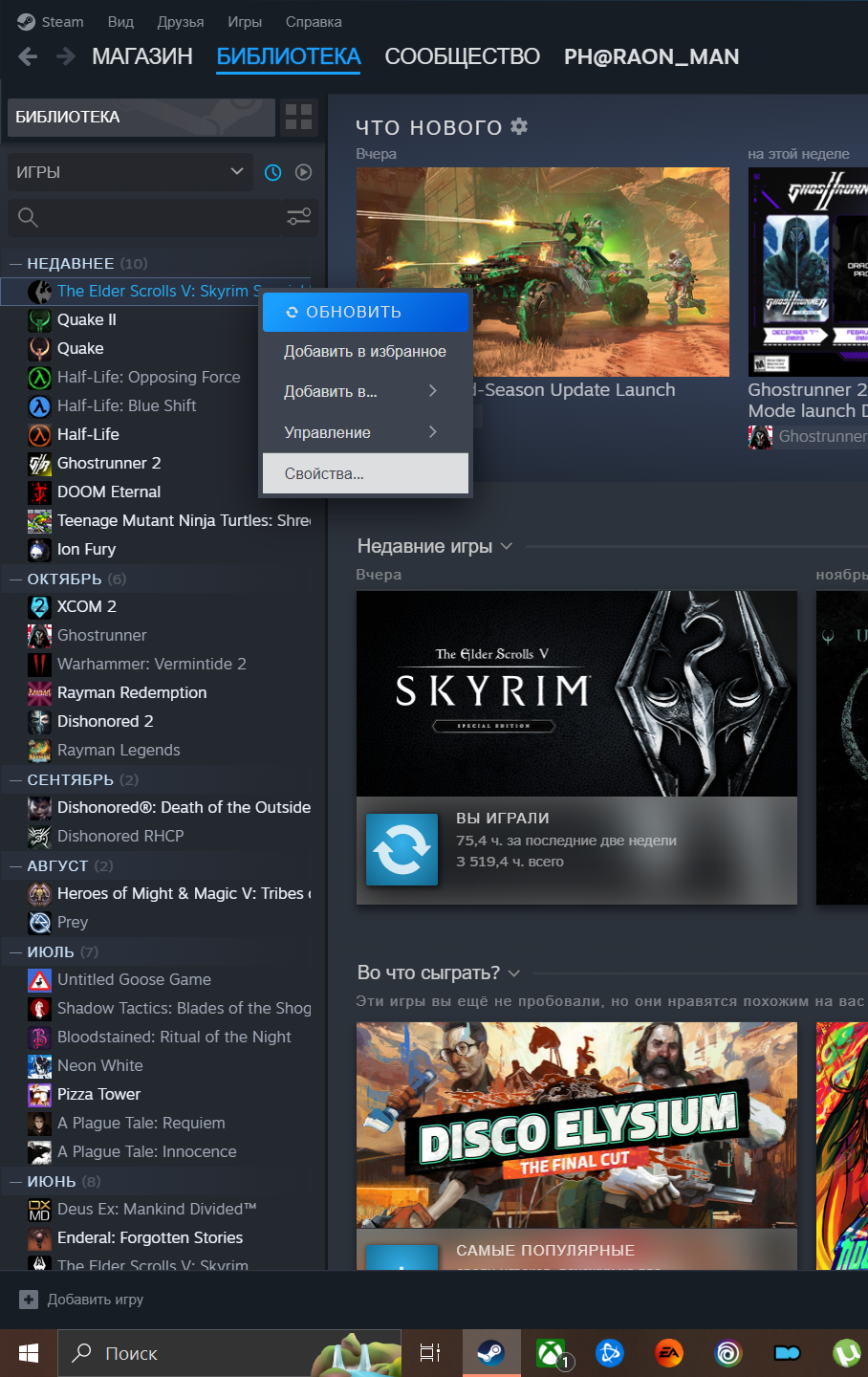Switch library to grid view icon
The width and height of the screenshot is (868, 1377).
pyautogui.click(x=299, y=117)
